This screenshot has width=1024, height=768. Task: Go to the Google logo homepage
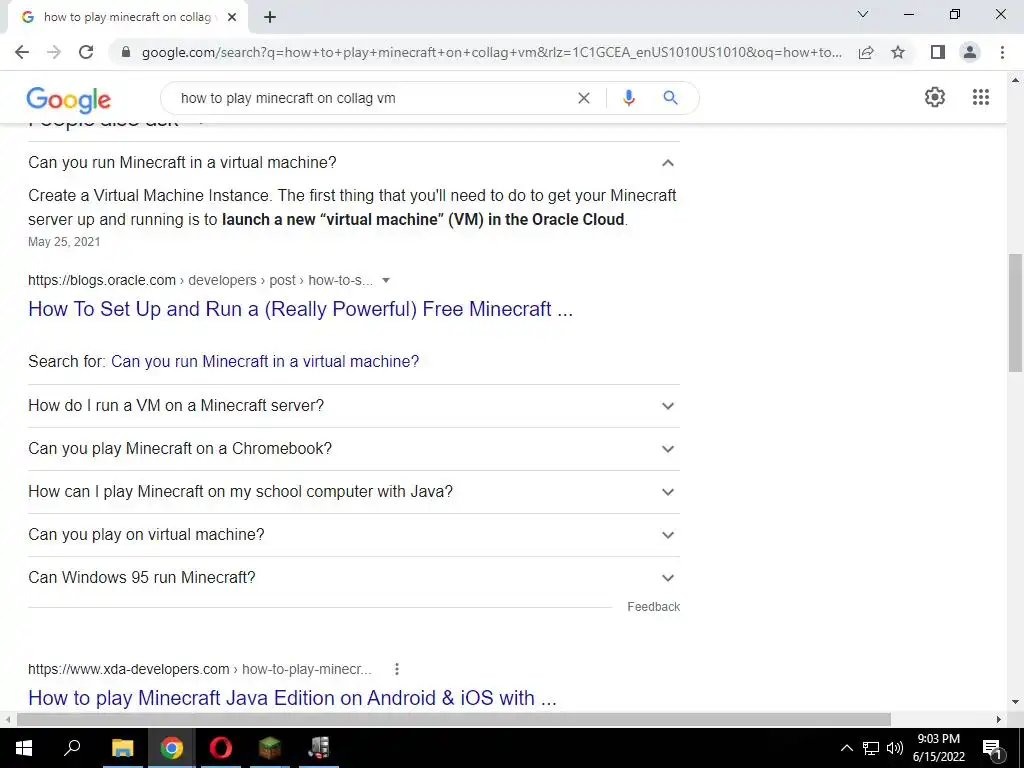[x=69, y=99]
